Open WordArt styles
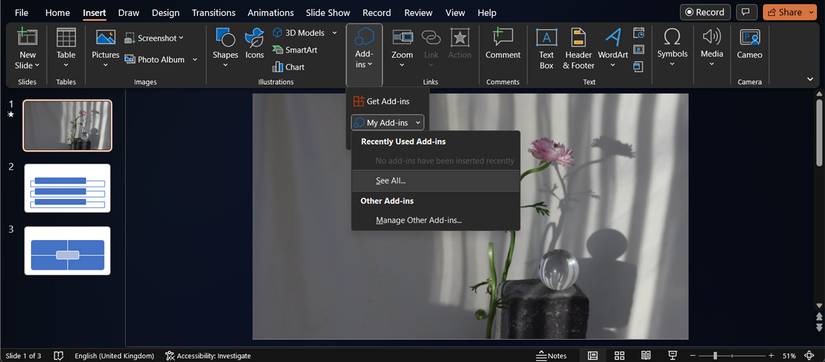The image size is (825, 362). pos(613,48)
